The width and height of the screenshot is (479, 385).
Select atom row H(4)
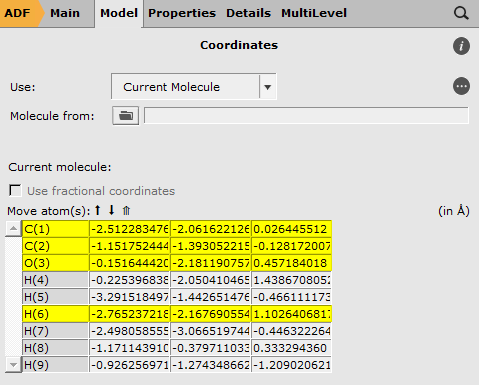55,280
